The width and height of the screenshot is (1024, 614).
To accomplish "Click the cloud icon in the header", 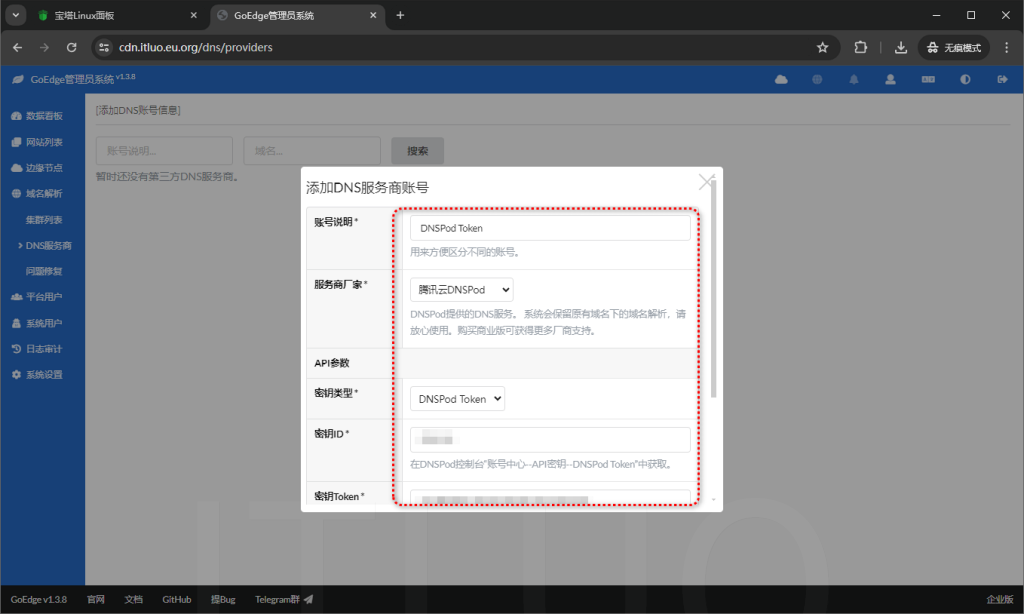I will 781,78.
